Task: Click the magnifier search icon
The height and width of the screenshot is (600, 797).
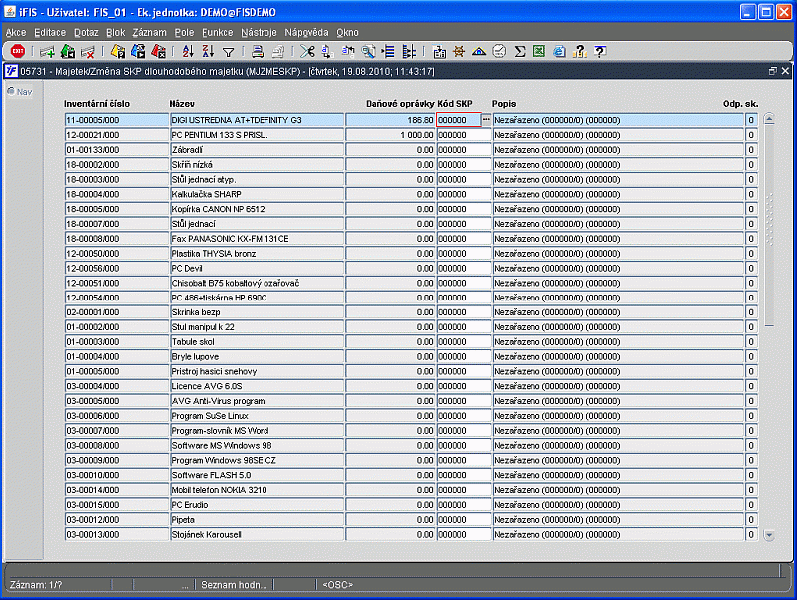Action: tap(369, 51)
